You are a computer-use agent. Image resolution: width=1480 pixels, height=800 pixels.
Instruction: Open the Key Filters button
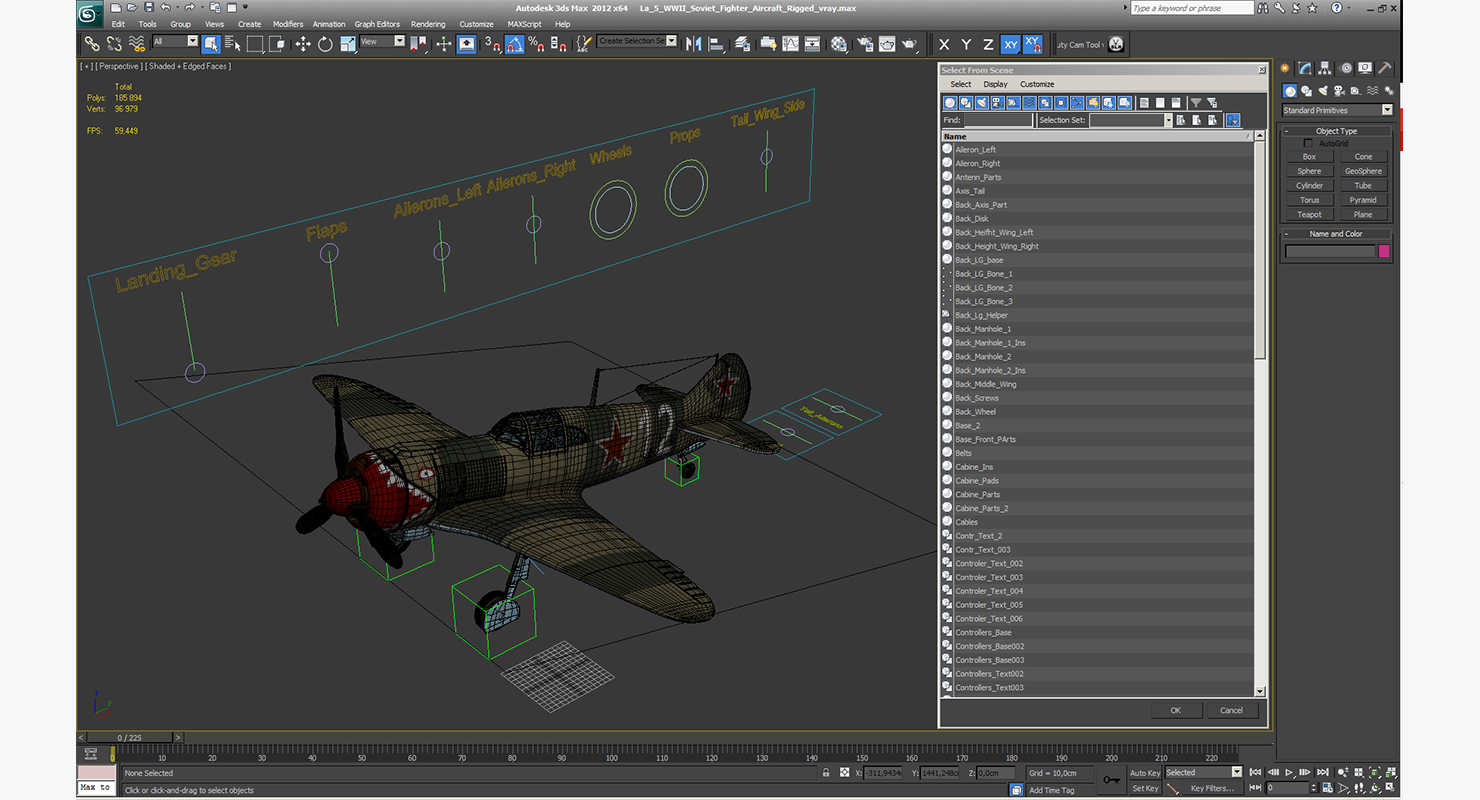click(x=1211, y=788)
